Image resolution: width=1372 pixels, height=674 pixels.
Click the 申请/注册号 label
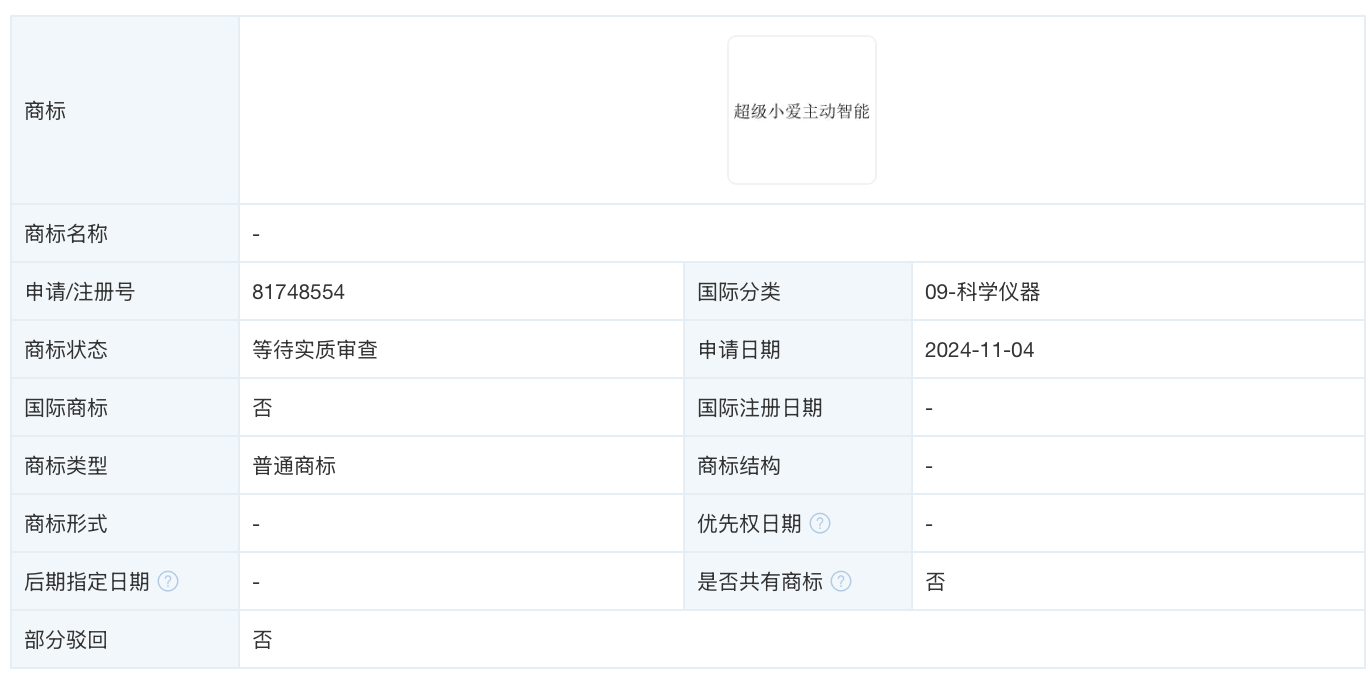[x=79, y=292]
